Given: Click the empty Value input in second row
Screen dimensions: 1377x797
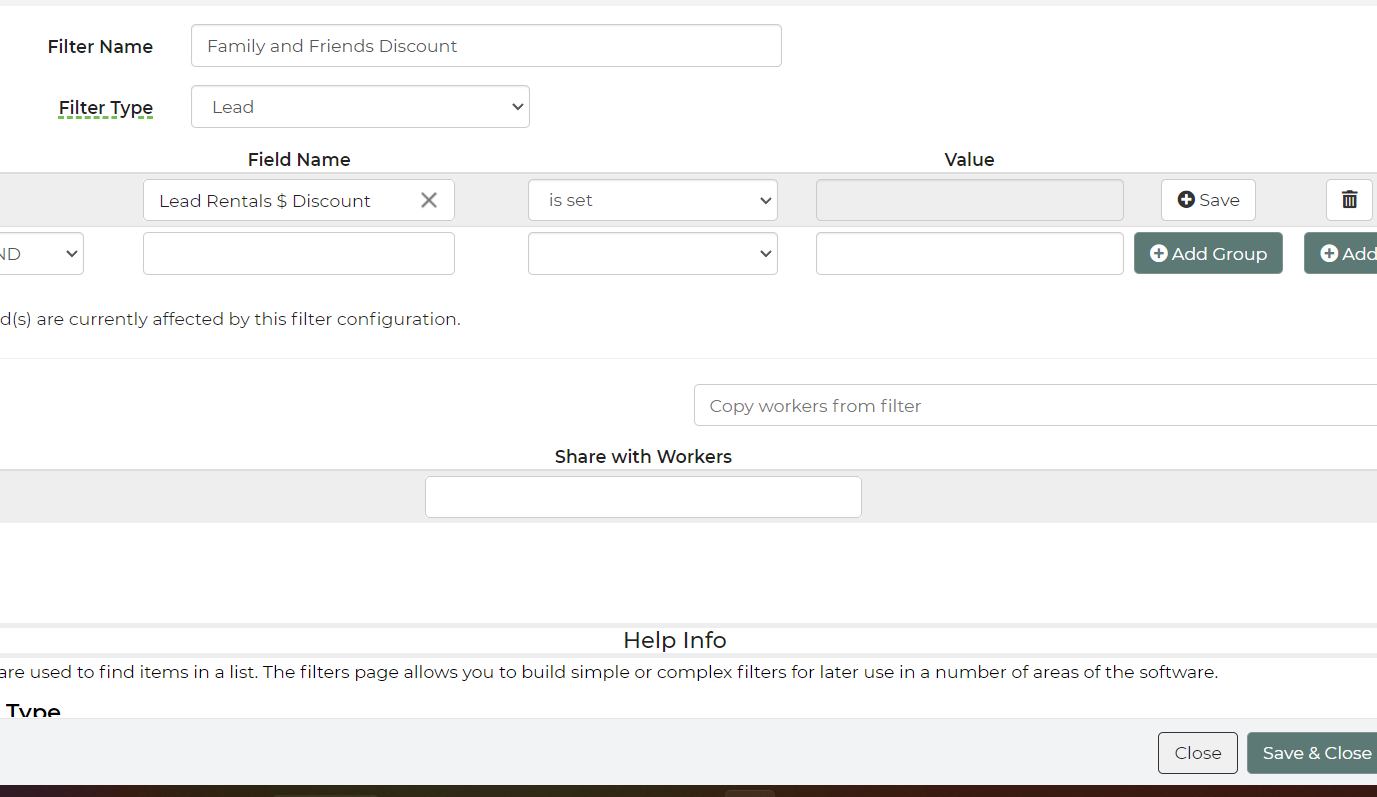Looking at the screenshot, I should [969, 254].
